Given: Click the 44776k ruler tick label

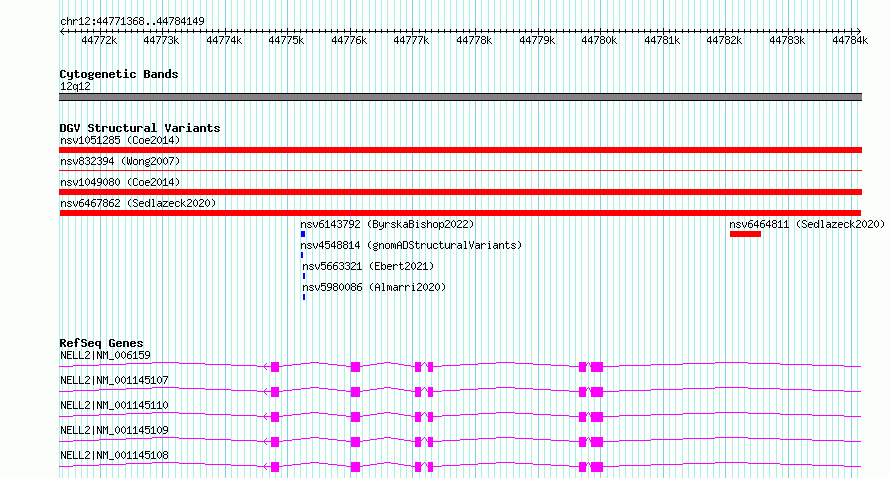Looking at the screenshot, I should point(349,40).
